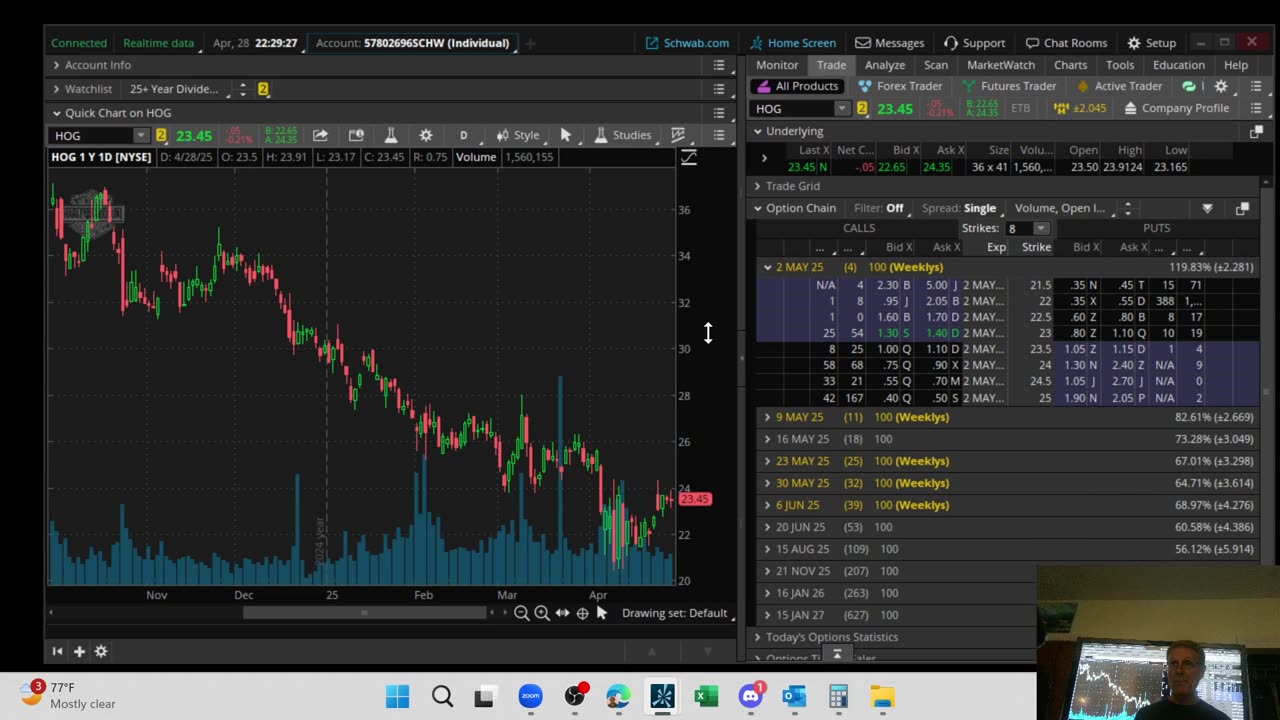Change the D timeframe aggregation button
The width and height of the screenshot is (1280, 720).
[x=463, y=135]
